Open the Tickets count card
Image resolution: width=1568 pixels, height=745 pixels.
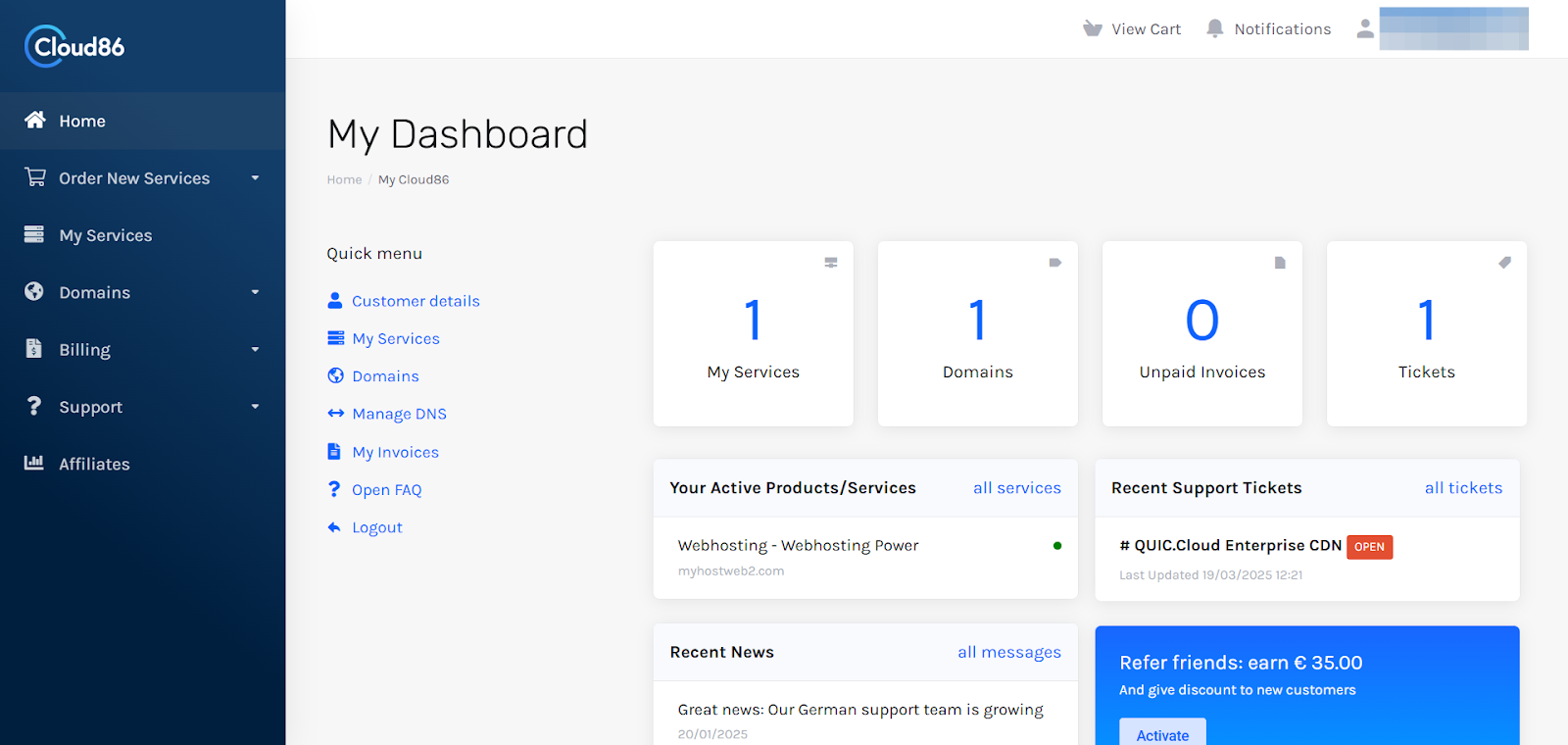(x=1427, y=333)
